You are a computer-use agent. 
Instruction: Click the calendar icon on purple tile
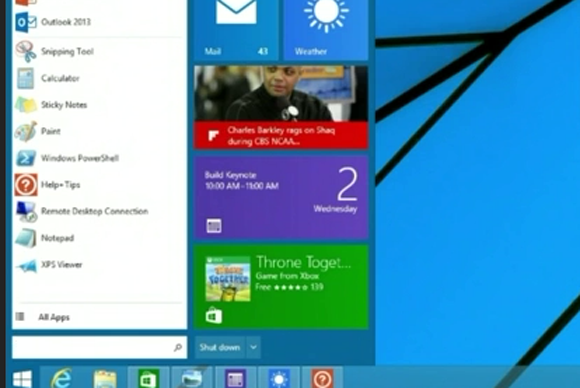[214, 226]
